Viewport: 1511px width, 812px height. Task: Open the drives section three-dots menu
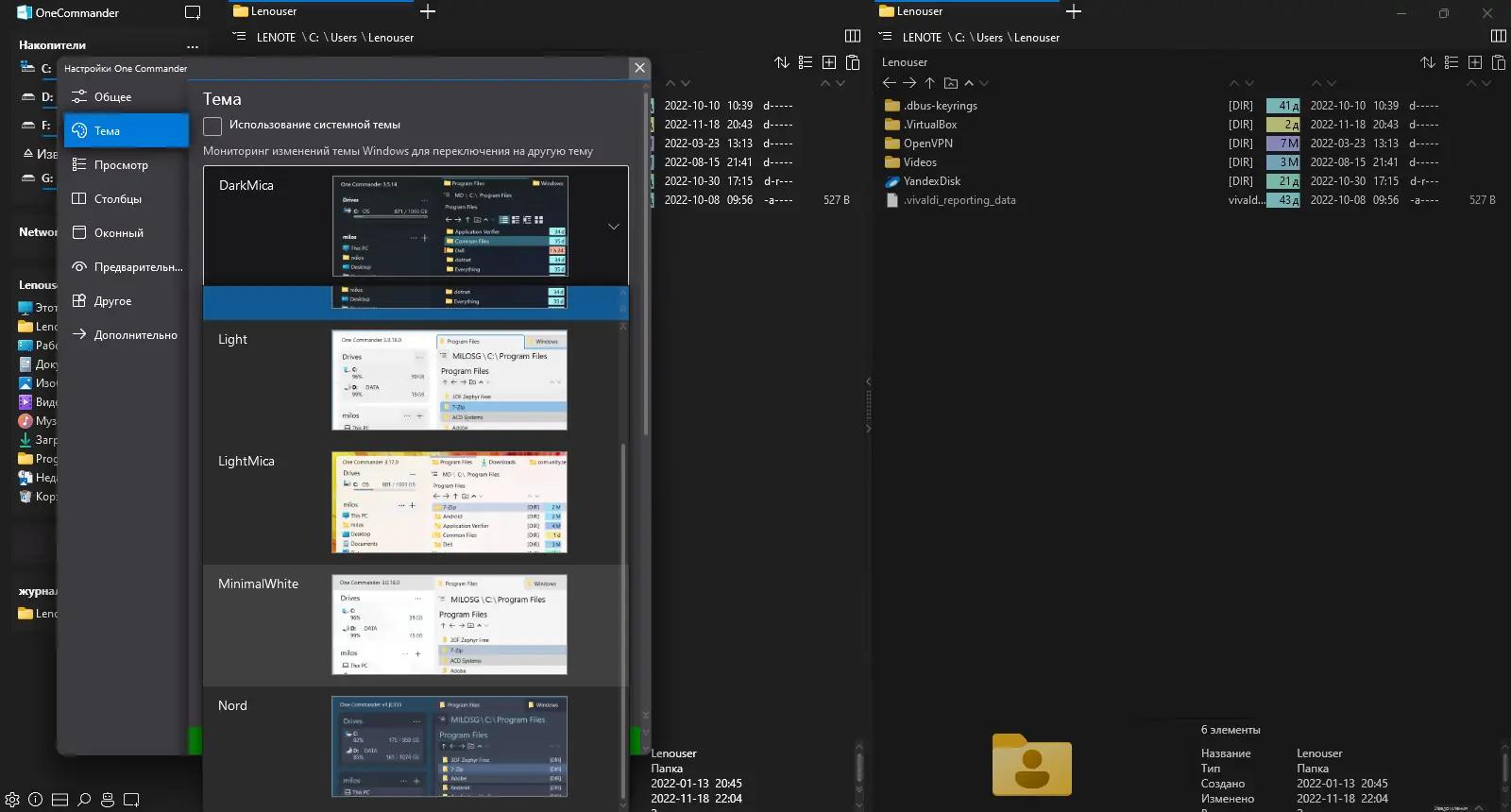193,45
